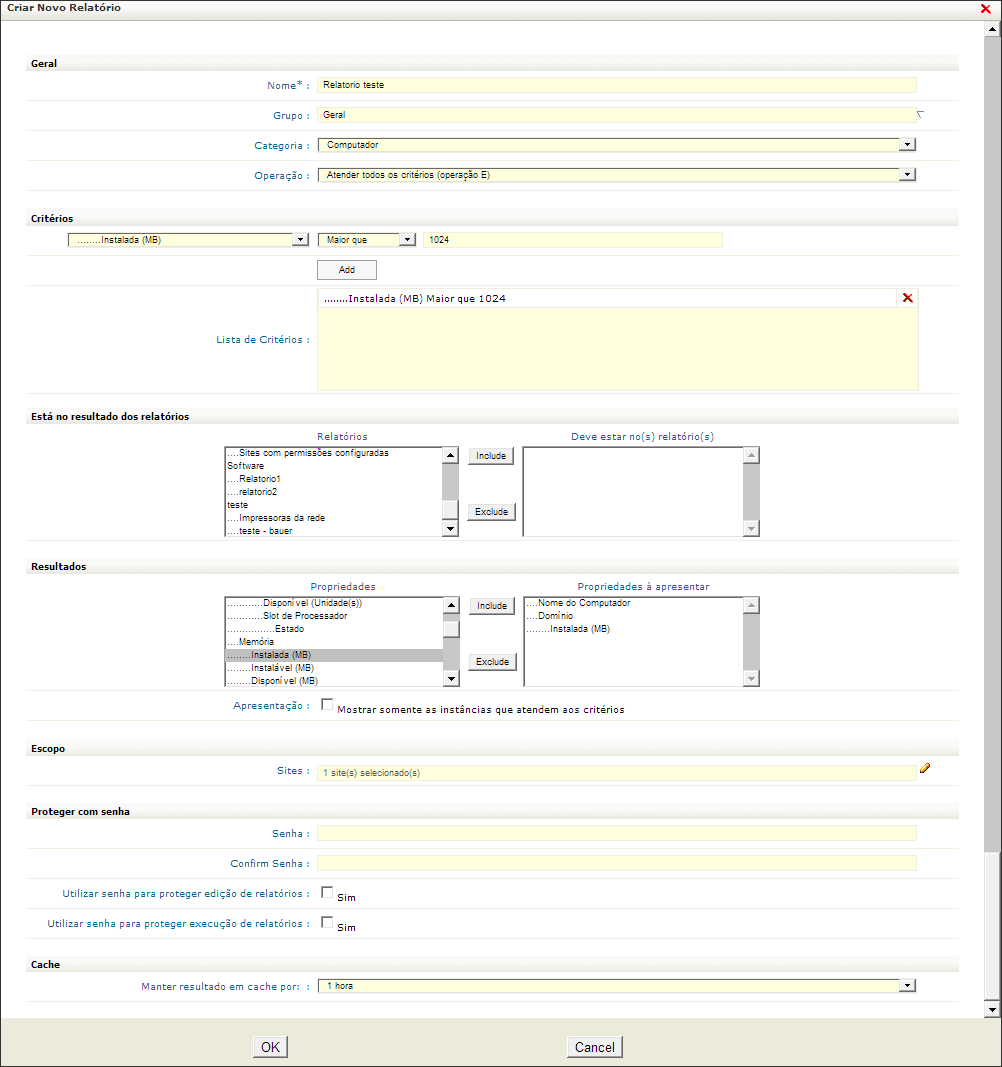This screenshot has height=1067, width=1002.
Task: Select 'Instalada (MB)' in Propriedades à apresentar
Action: point(633,629)
